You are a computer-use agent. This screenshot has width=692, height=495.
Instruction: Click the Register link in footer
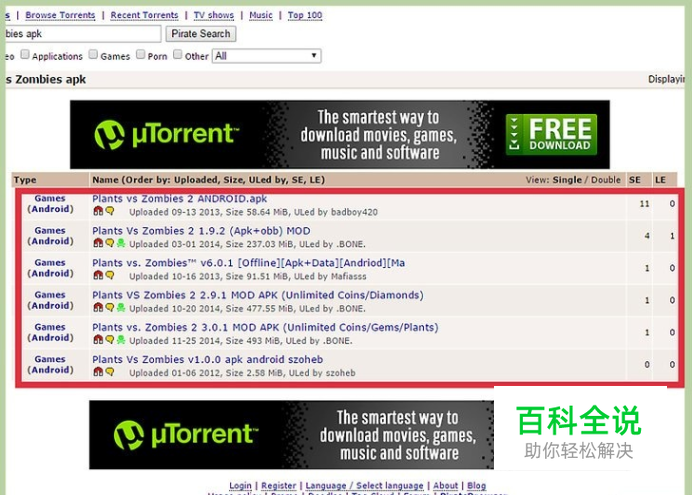pos(278,486)
